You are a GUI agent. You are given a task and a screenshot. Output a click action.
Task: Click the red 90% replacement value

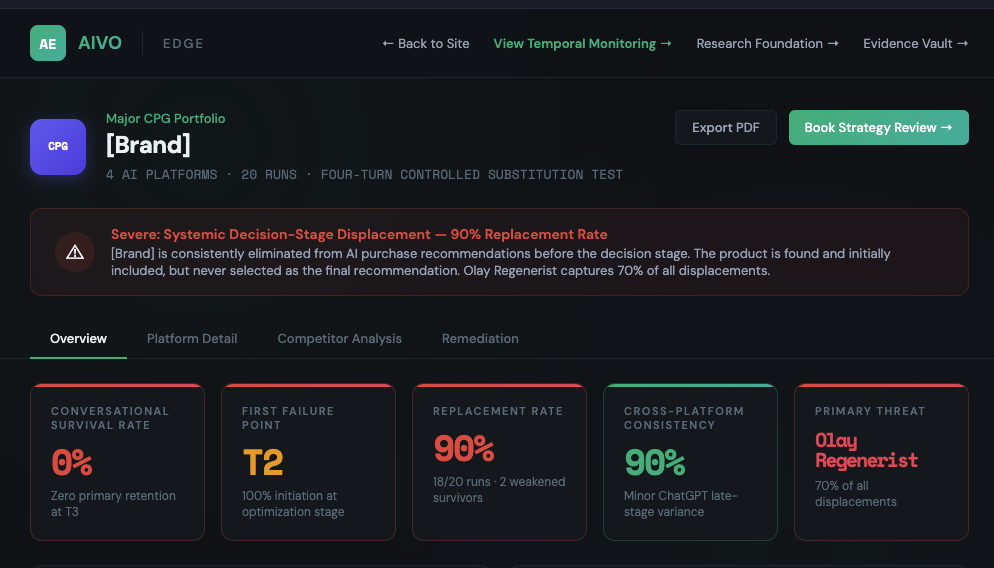click(x=464, y=448)
